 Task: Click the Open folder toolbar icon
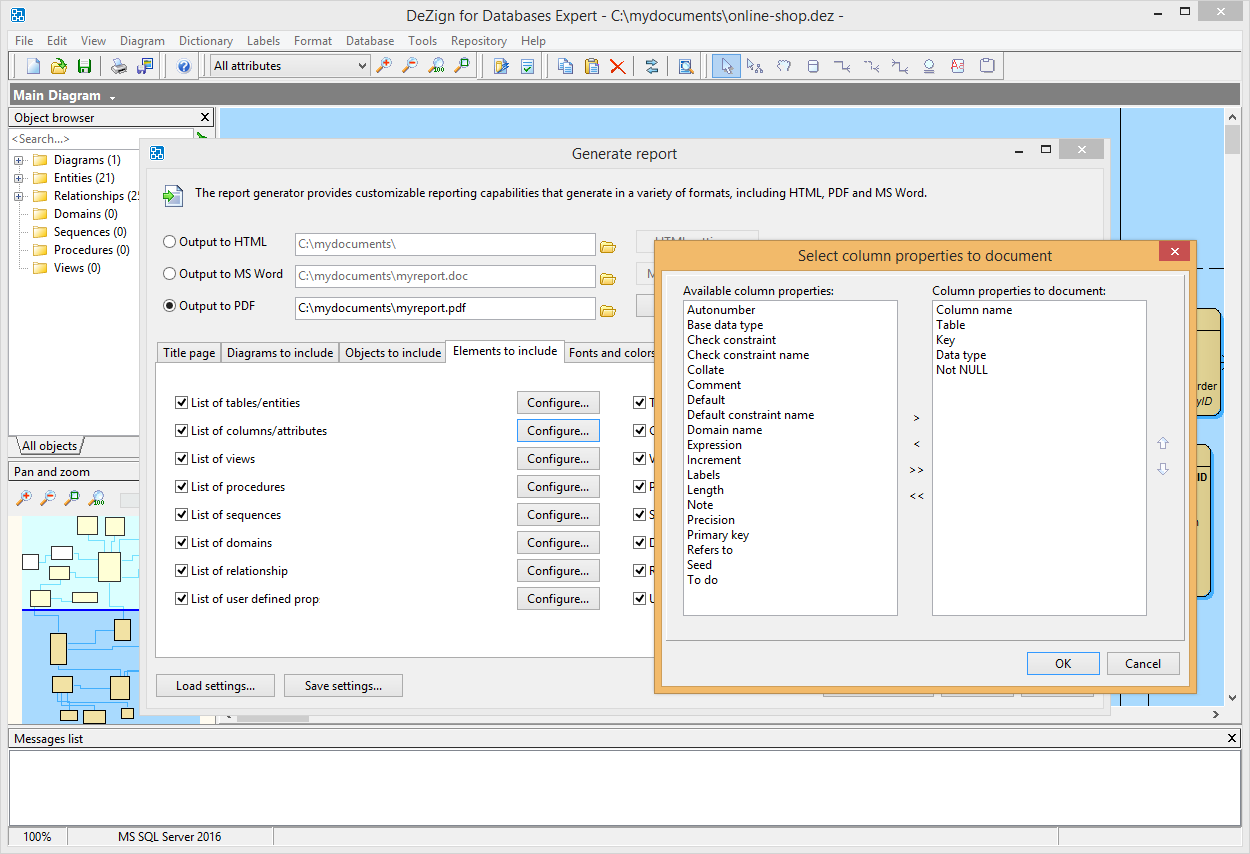(59, 66)
